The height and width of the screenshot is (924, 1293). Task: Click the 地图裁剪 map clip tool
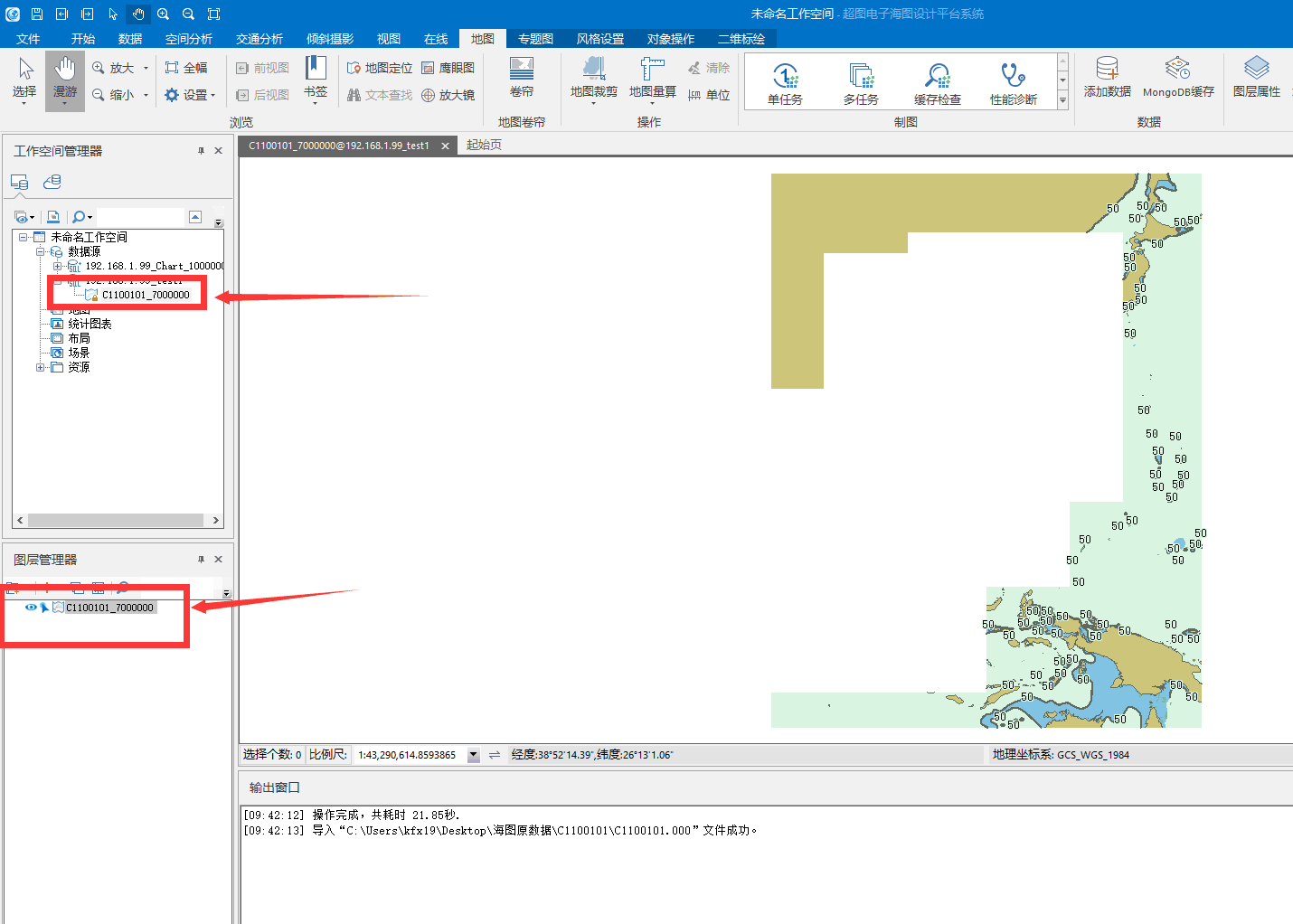[x=594, y=80]
